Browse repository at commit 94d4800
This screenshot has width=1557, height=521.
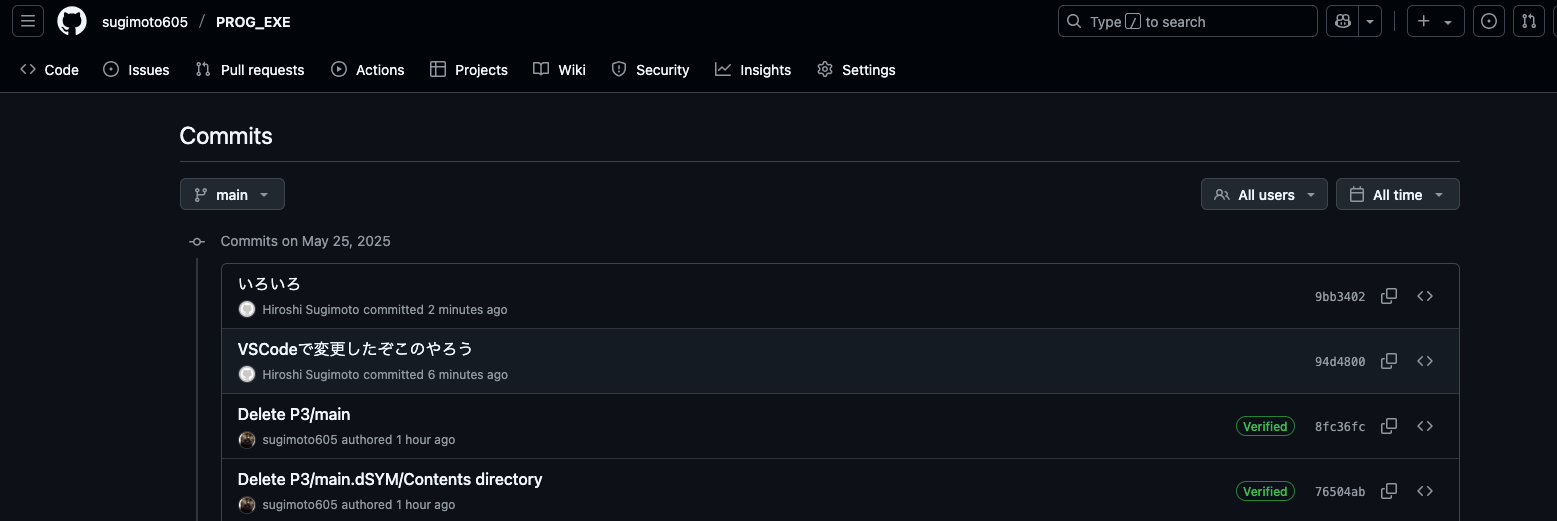tap(1425, 361)
